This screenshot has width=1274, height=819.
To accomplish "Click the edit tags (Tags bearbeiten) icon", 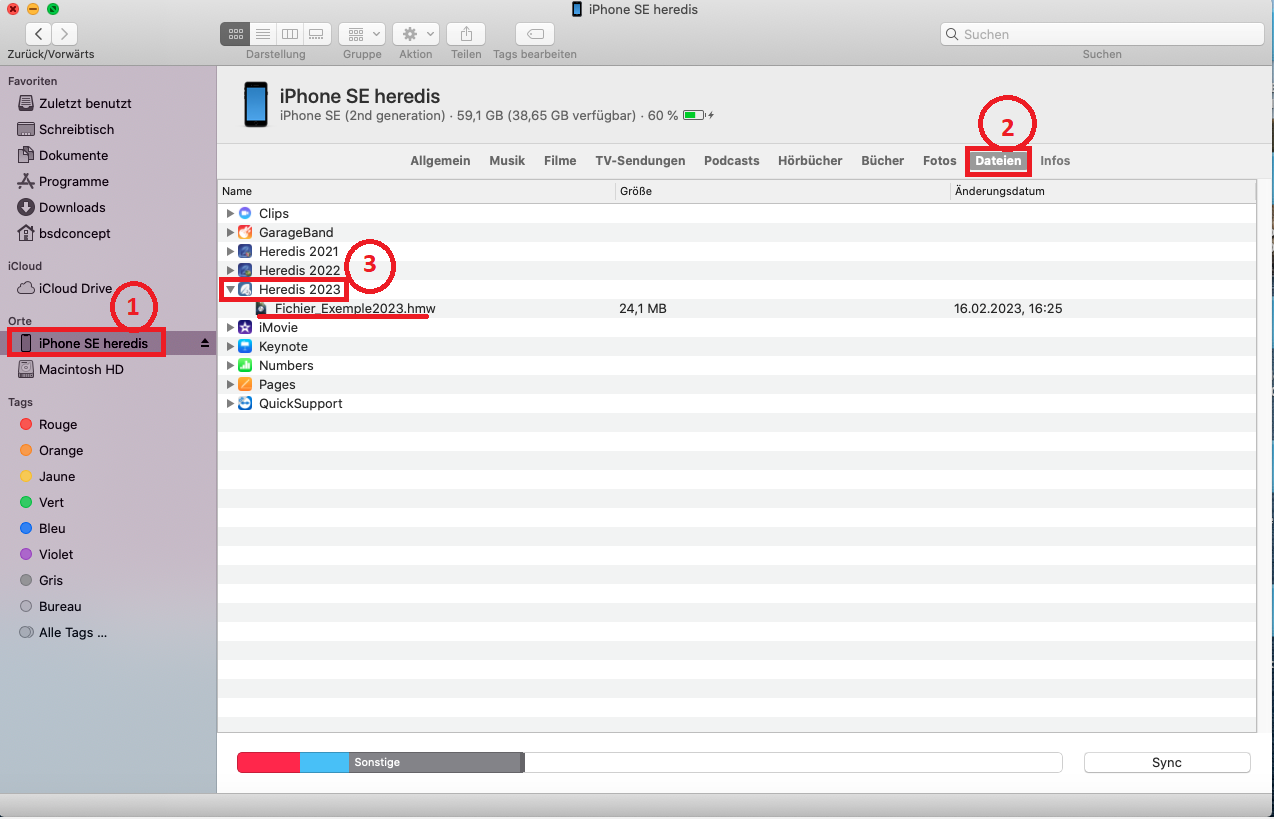I will click(x=535, y=34).
